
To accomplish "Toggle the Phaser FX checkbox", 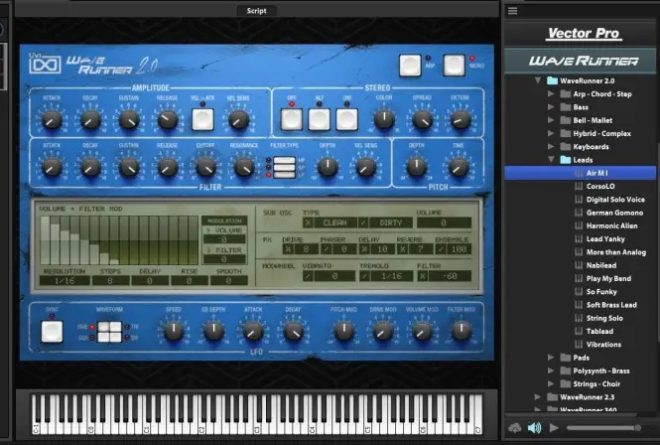I will point(326,249).
